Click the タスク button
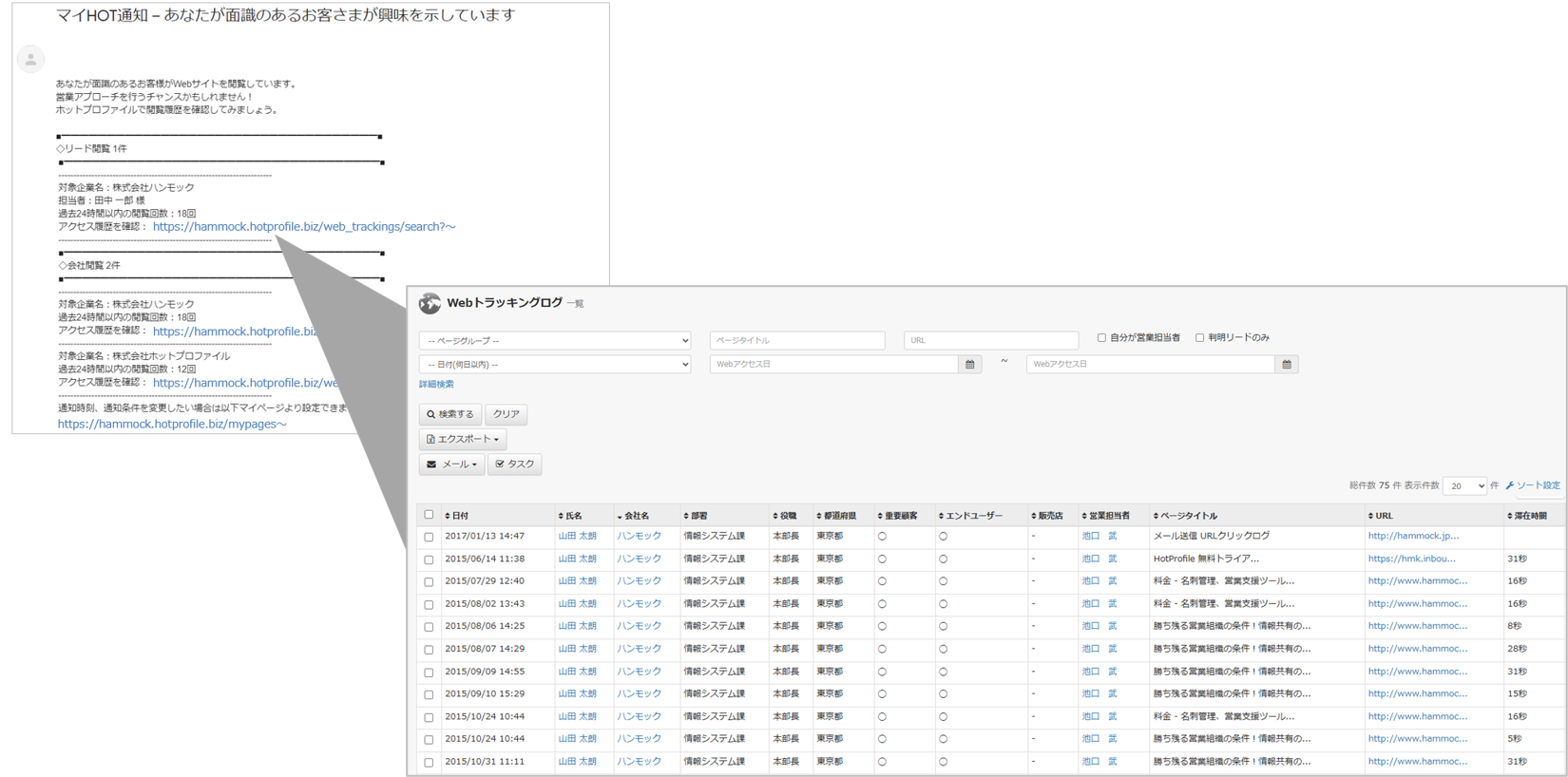 point(515,464)
